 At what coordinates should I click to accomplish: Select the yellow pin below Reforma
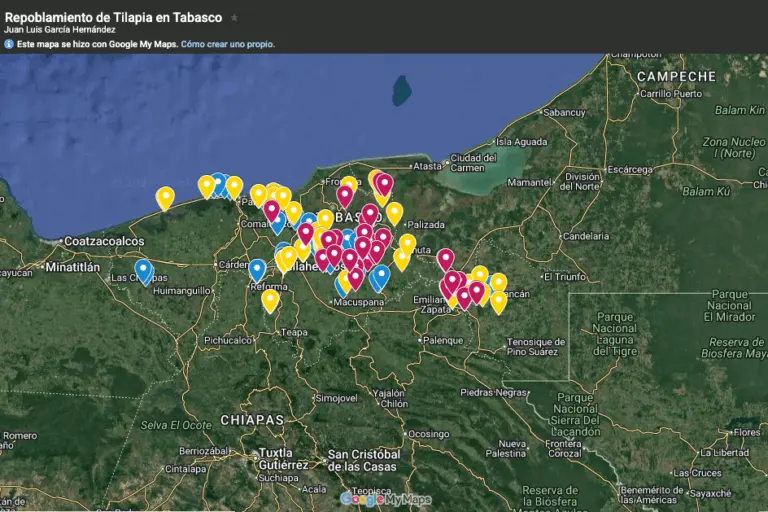click(x=270, y=299)
